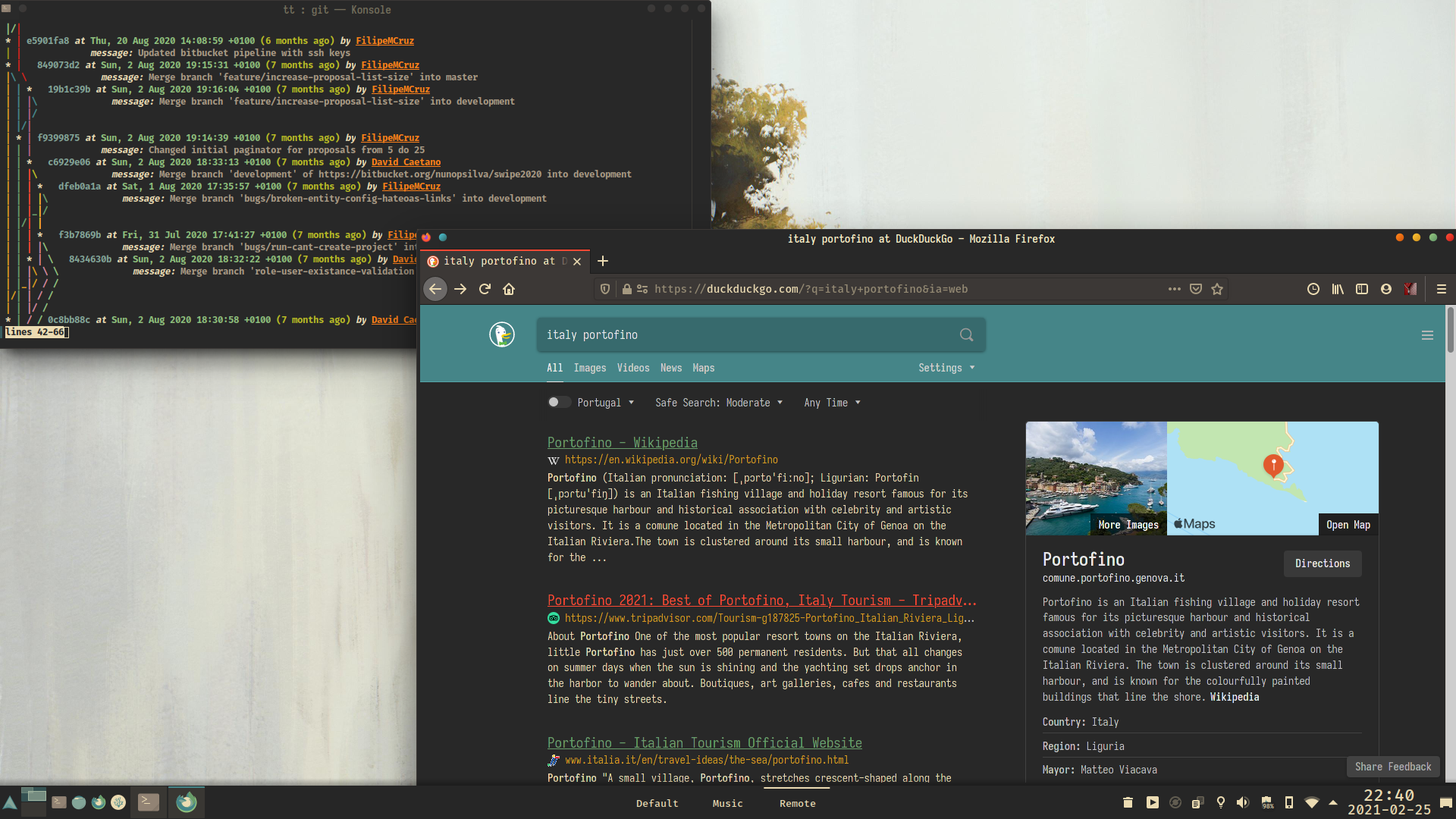Toggle the Portugal region switch
Image resolution: width=1456 pixels, height=819 pixels.
point(559,402)
